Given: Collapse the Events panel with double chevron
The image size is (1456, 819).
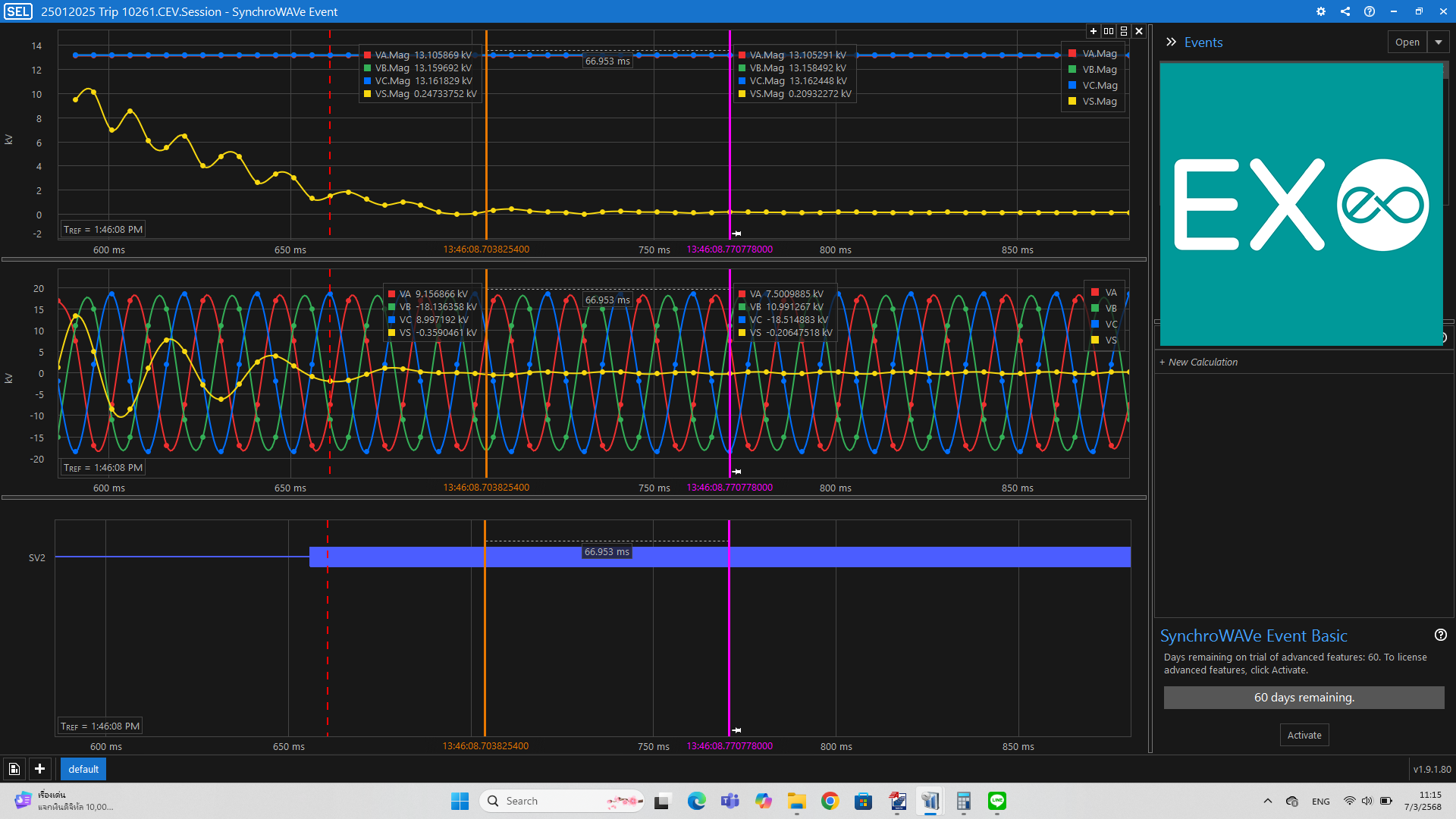Looking at the screenshot, I should pyautogui.click(x=1171, y=42).
